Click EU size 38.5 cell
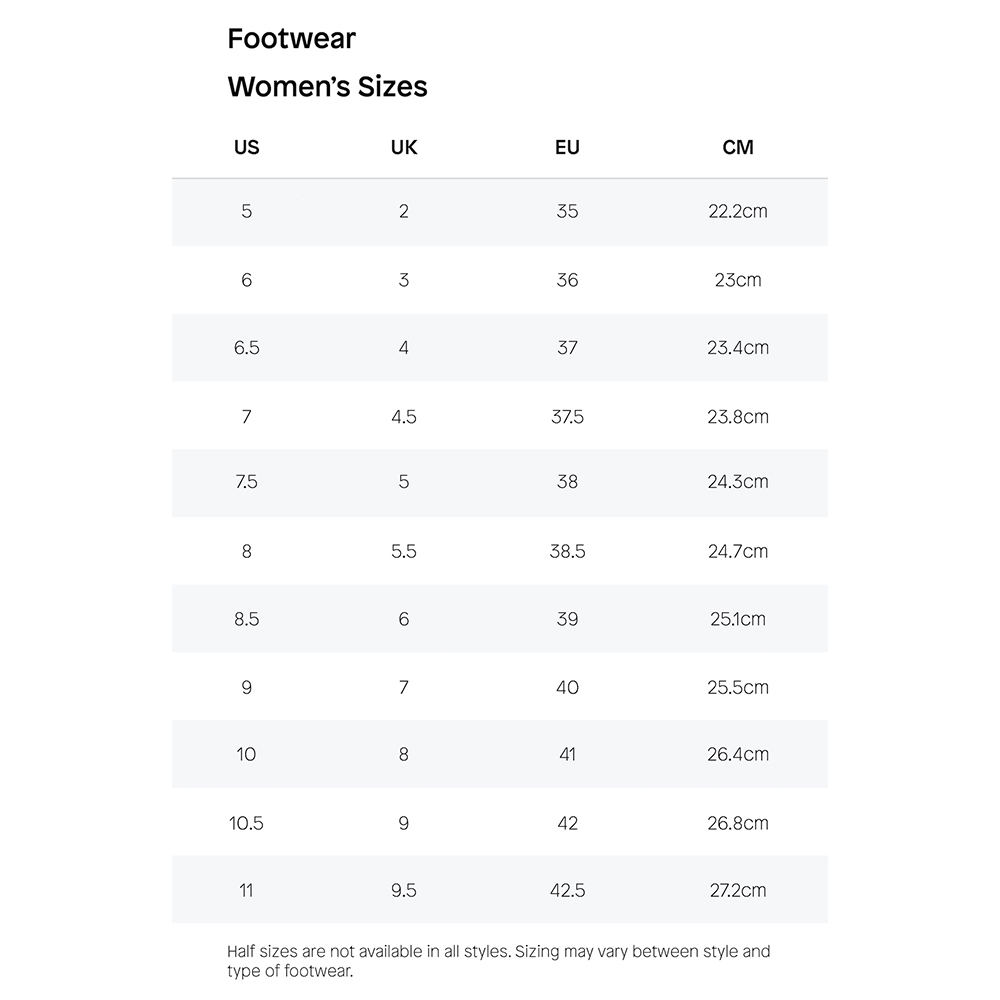The height and width of the screenshot is (1000, 1000). [x=567, y=551]
